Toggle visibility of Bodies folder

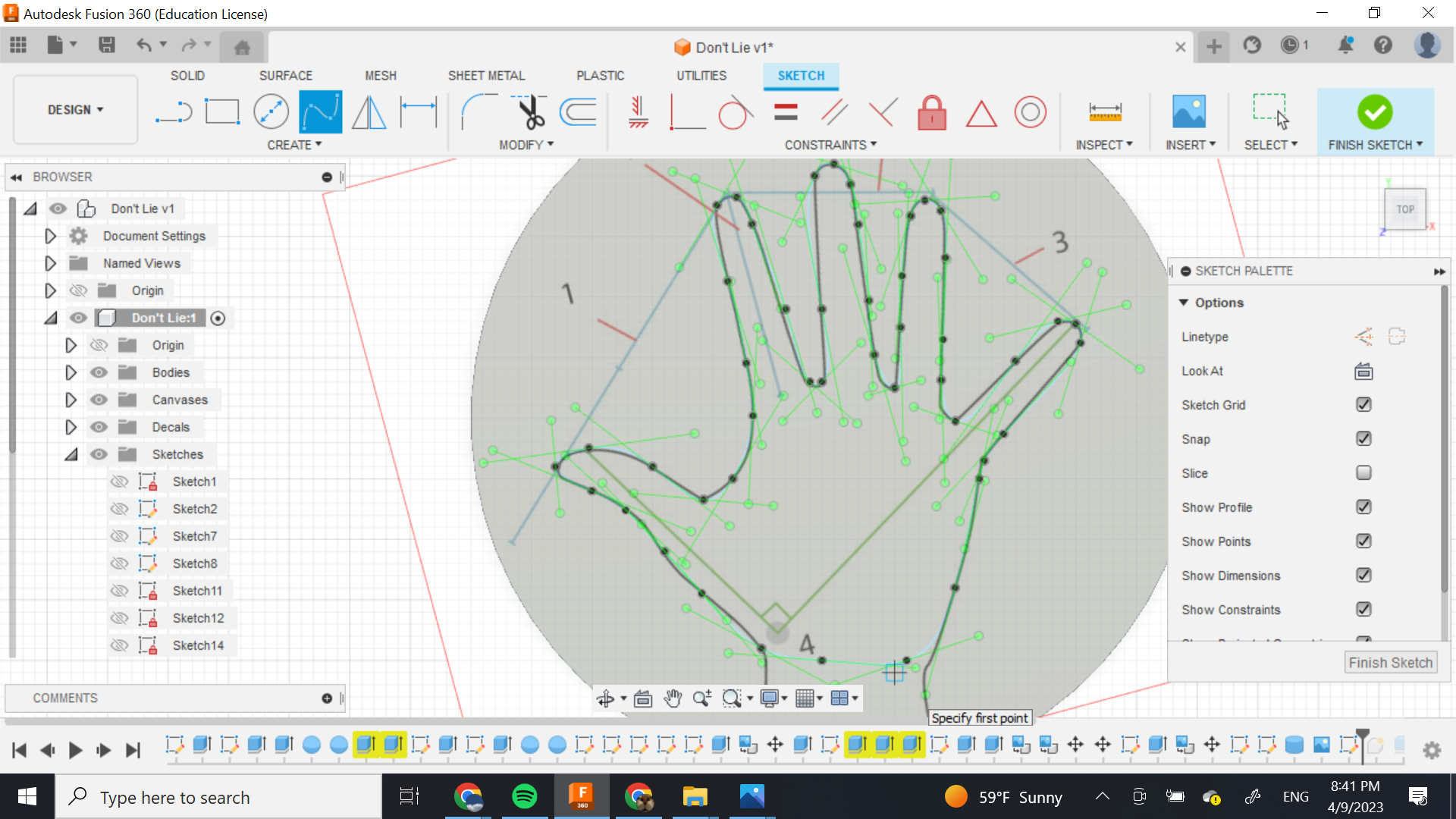pyautogui.click(x=99, y=372)
